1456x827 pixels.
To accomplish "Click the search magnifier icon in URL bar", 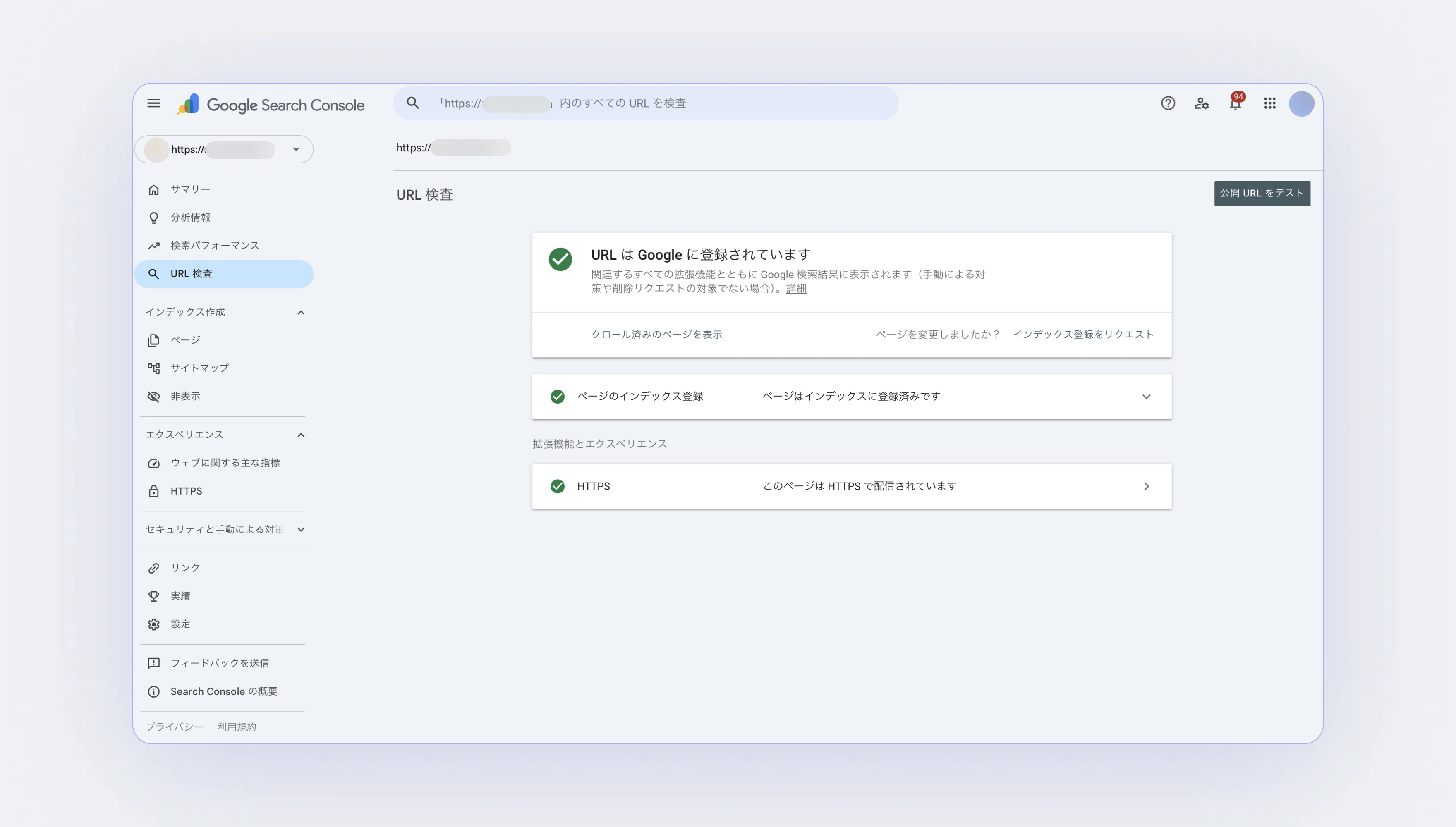I will click(413, 103).
